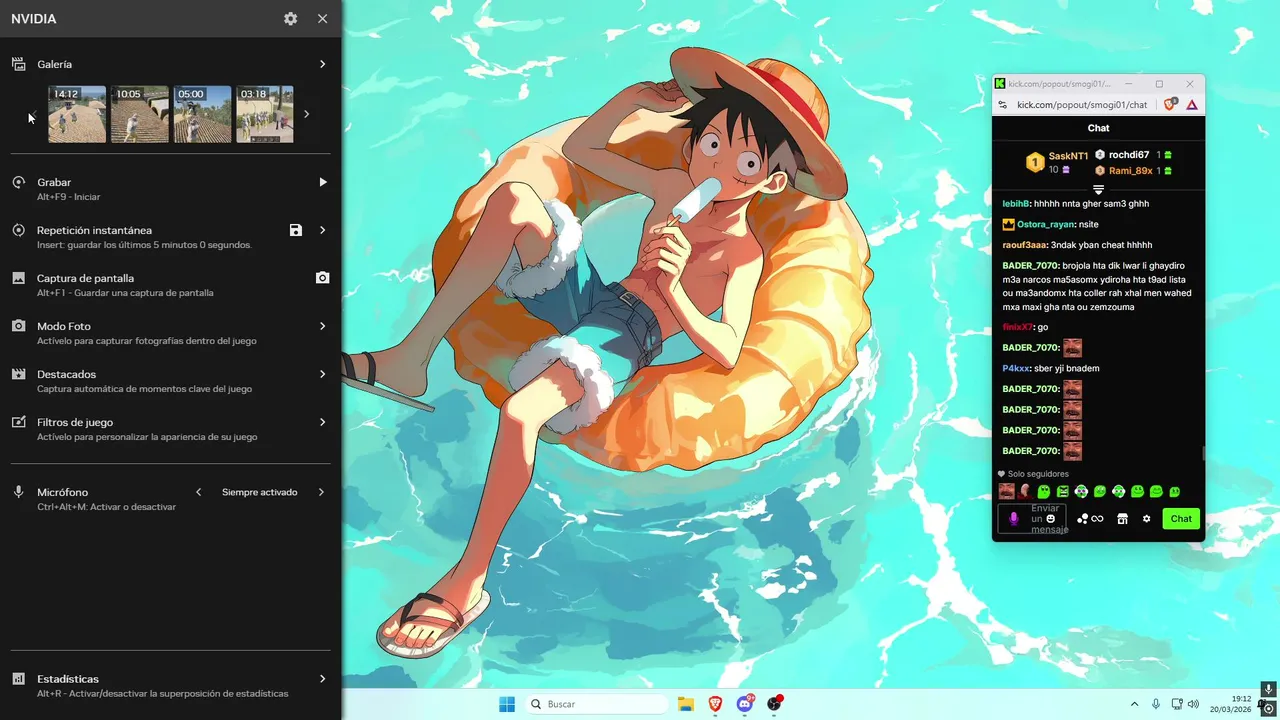This screenshot has height=720, width=1280.
Task: Open Kick chat settings gear
Action: tap(1147, 519)
